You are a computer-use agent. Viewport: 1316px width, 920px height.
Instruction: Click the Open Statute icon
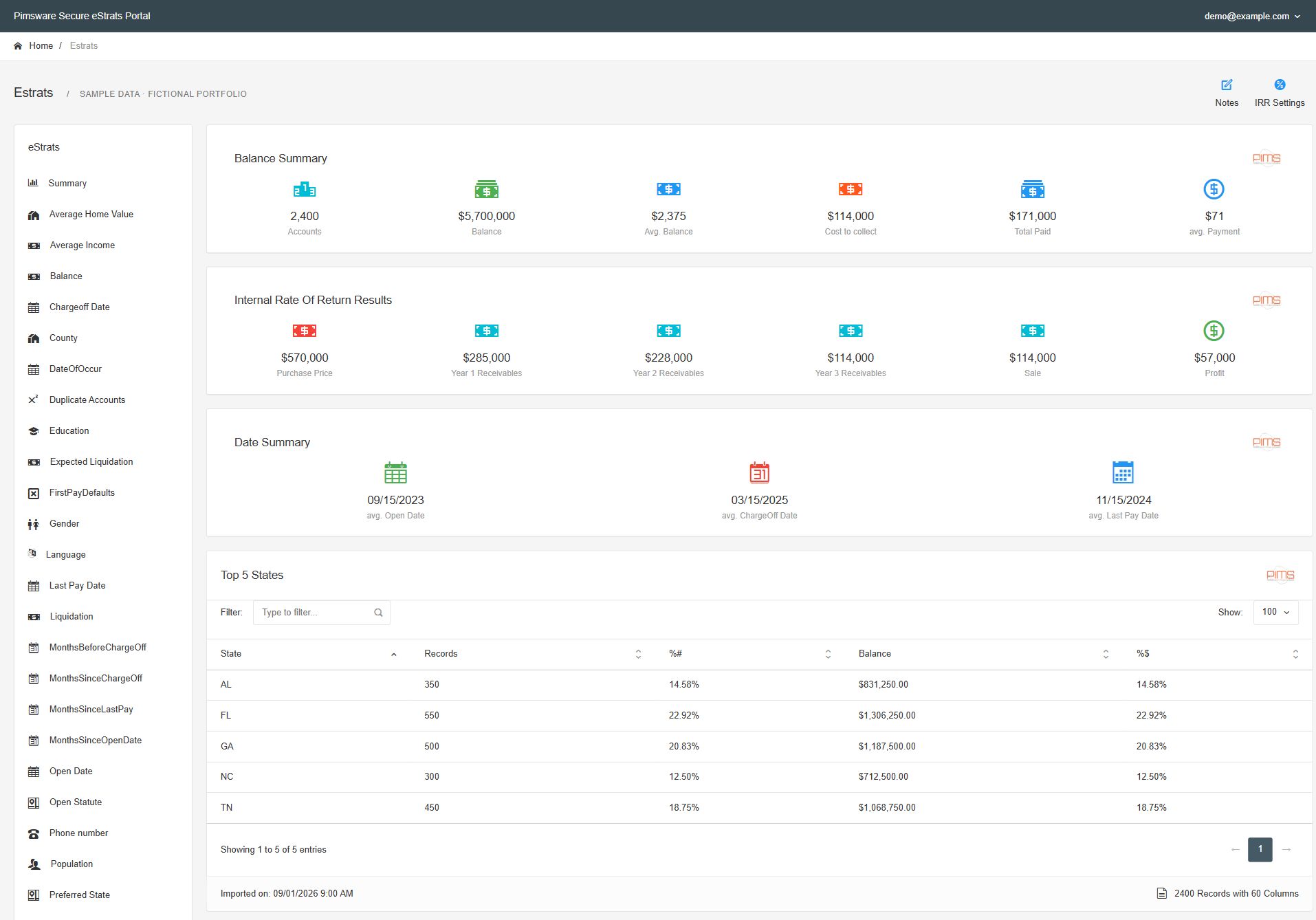[x=33, y=802]
